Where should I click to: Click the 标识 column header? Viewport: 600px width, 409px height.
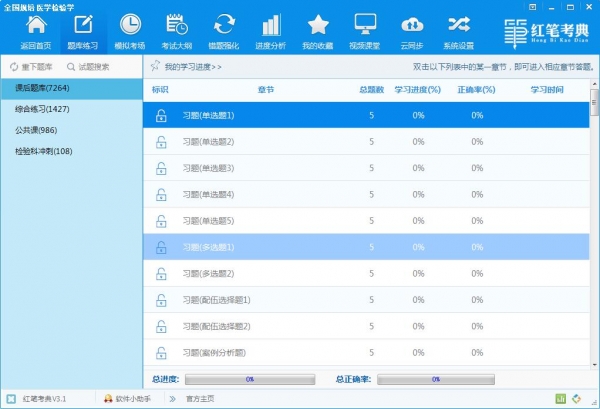160,90
